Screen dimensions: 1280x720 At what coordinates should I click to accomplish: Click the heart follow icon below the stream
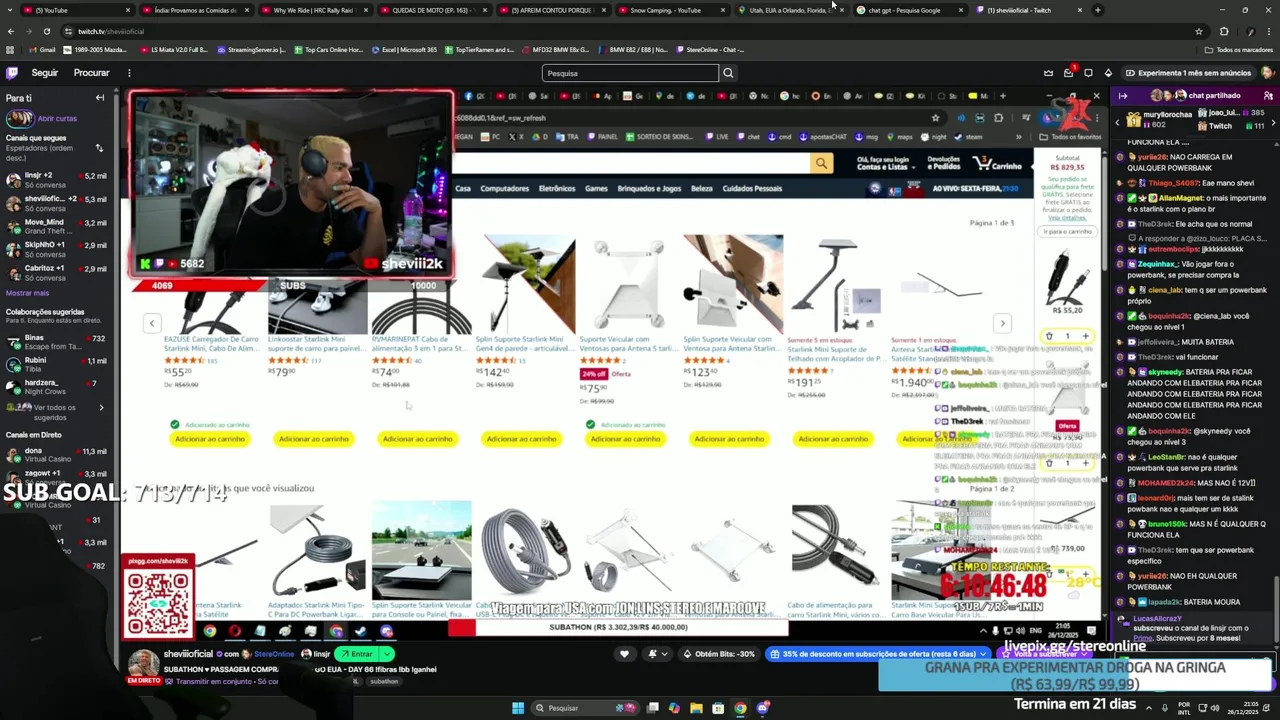[625, 654]
